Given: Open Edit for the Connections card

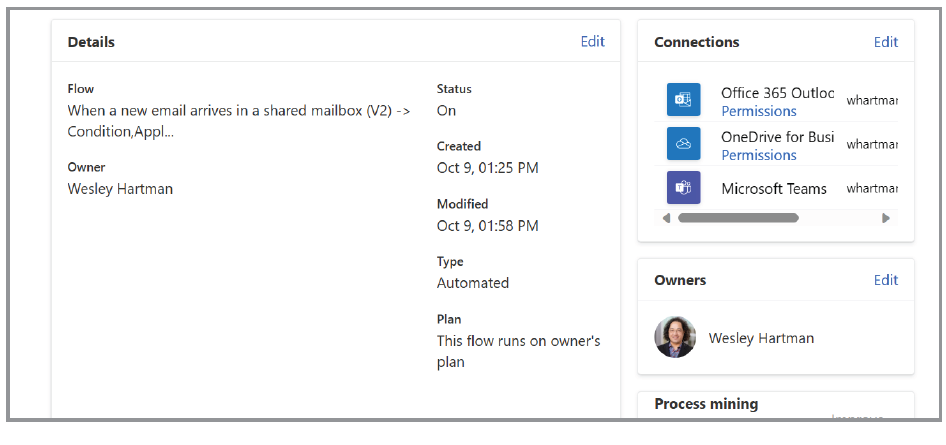Looking at the screenshot, I should point(885,42).
